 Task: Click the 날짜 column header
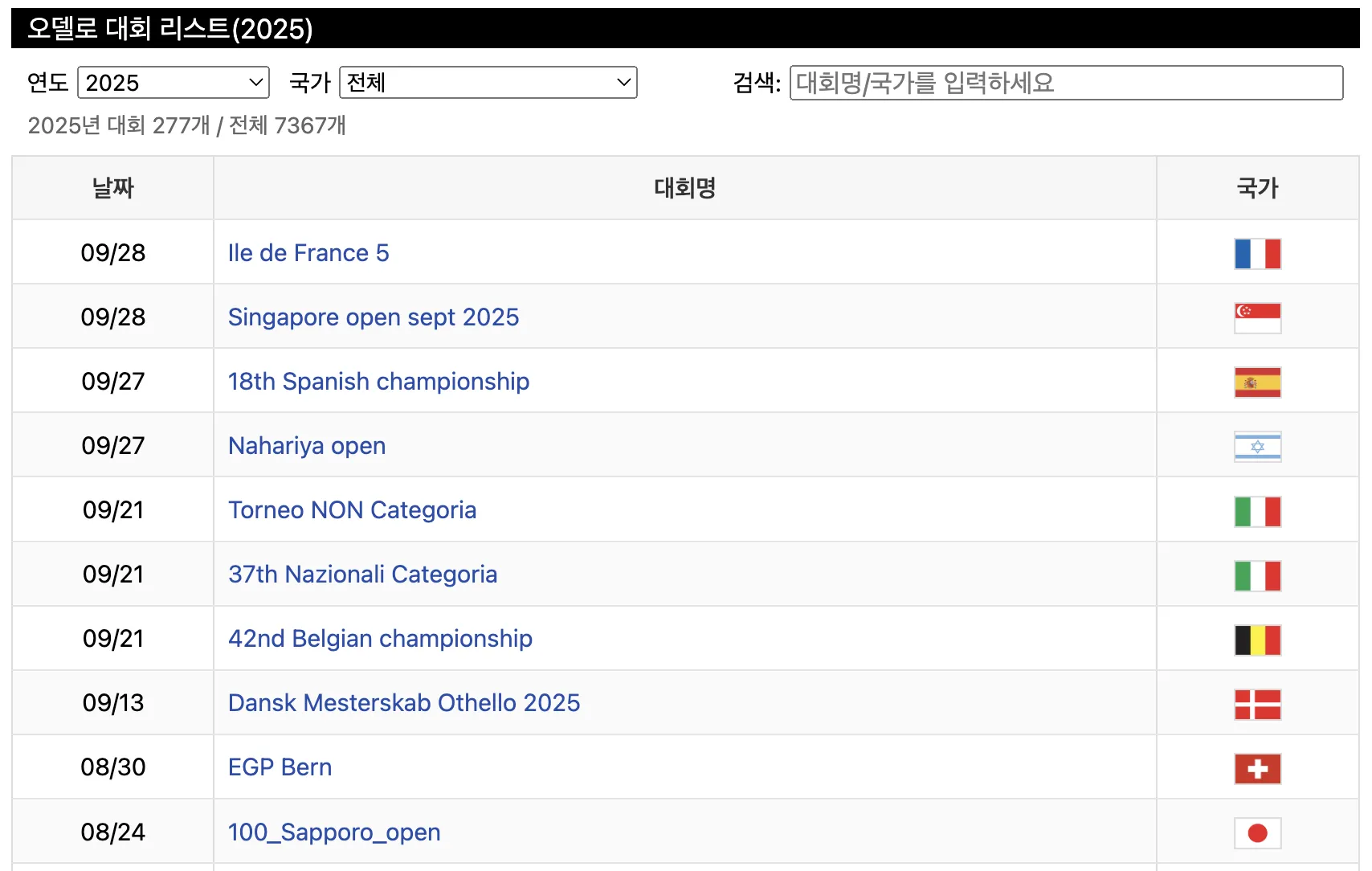[112, 188]
